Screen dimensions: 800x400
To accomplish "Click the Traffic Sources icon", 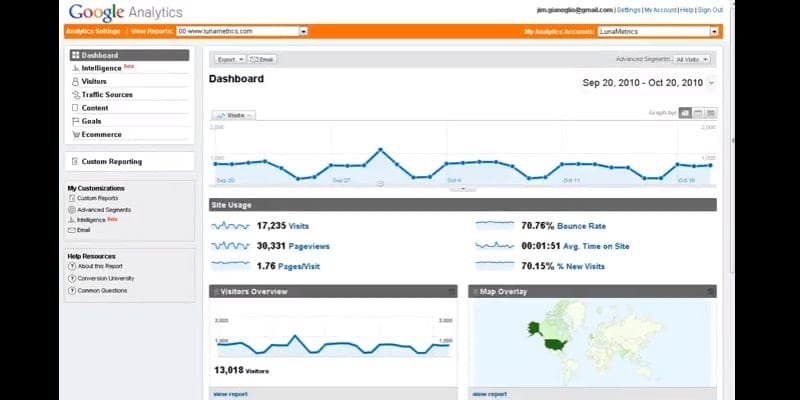I will [x=76, y=95].
